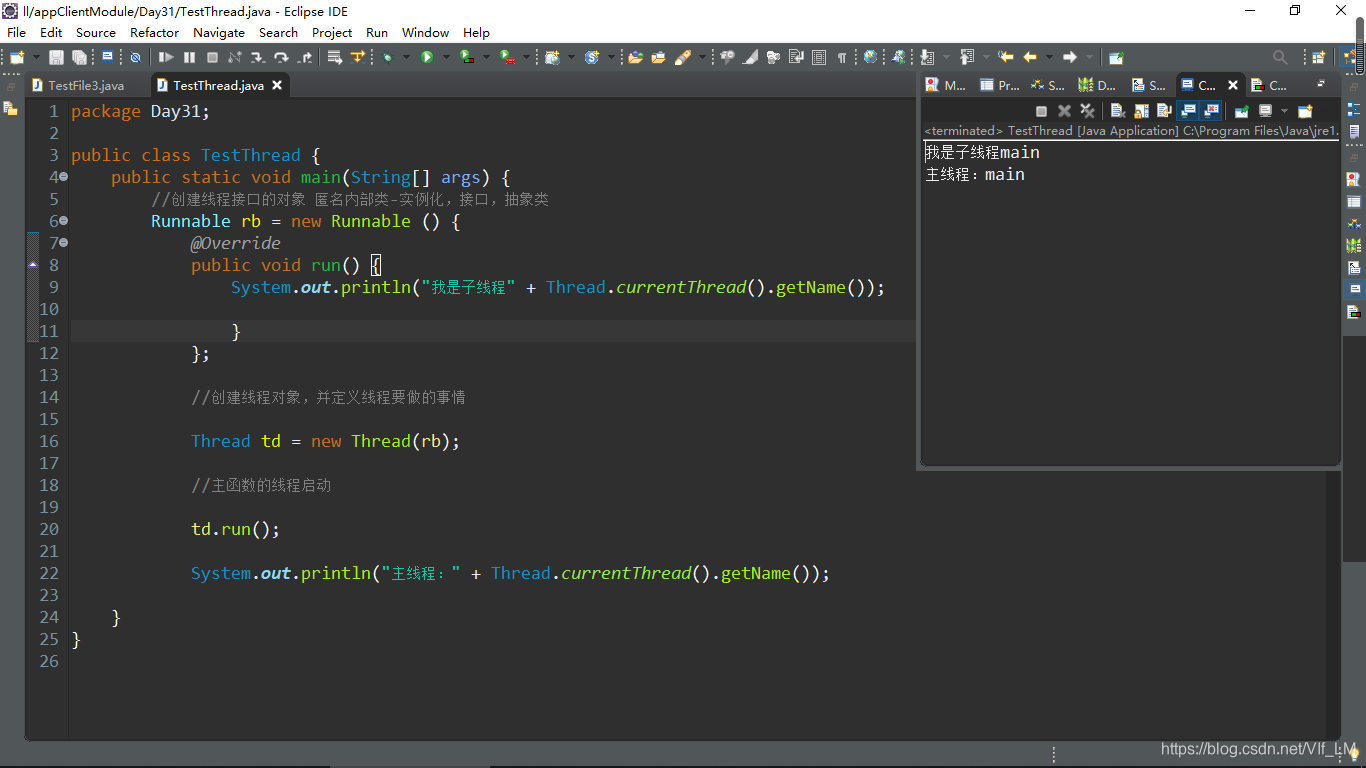Viewport: 1366px width, 768px height.
Task: Click line number 22 in gutter
Action: pyautogui.click(x=49, y=573)
